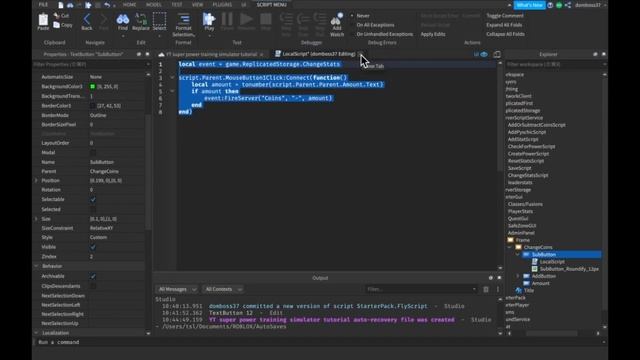The image size is (640, 360).
Task: Open Find with the binoculars icon
Action: (122, 19)
